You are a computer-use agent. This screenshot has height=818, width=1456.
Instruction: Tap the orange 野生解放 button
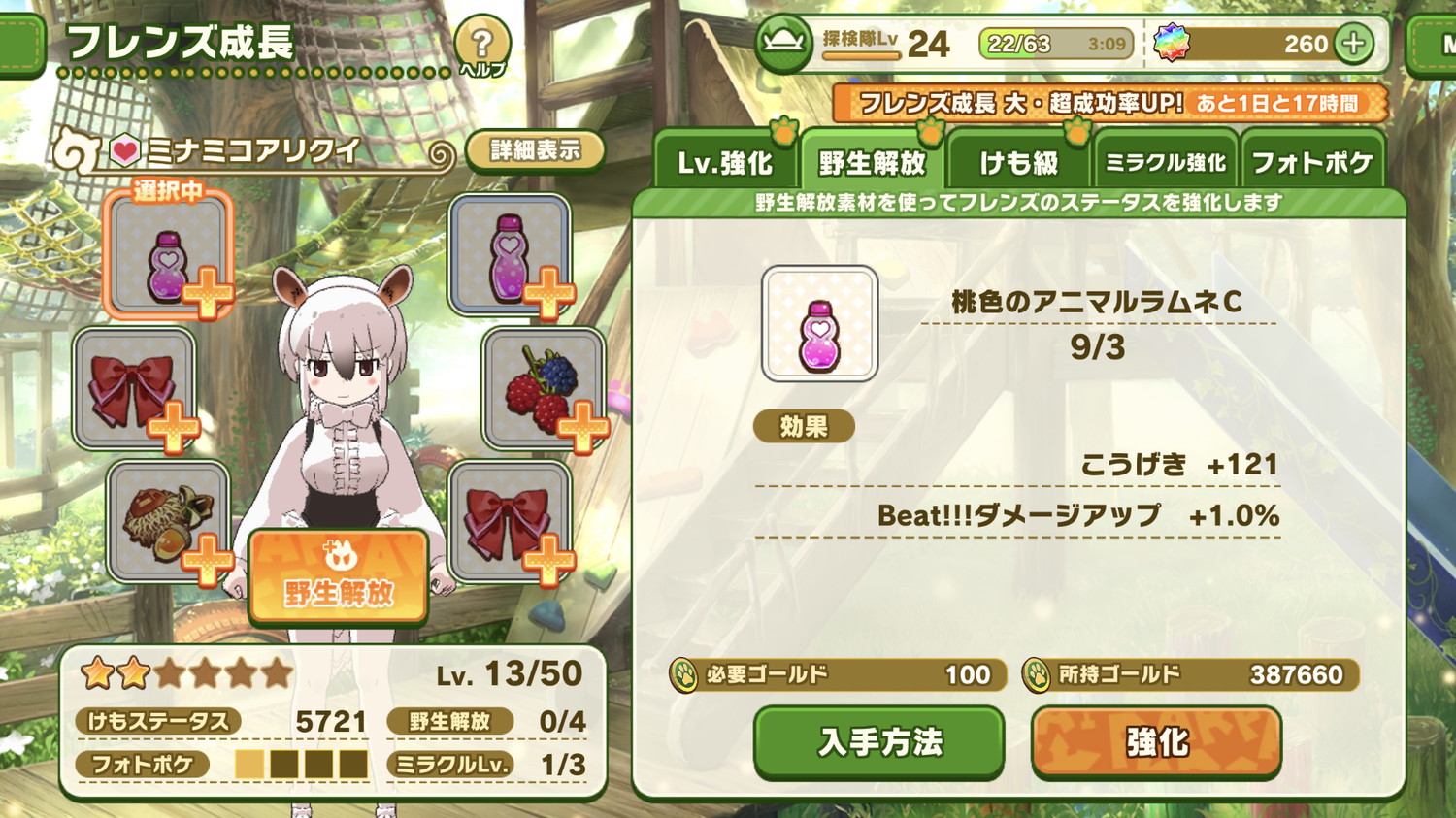point(338,576)
